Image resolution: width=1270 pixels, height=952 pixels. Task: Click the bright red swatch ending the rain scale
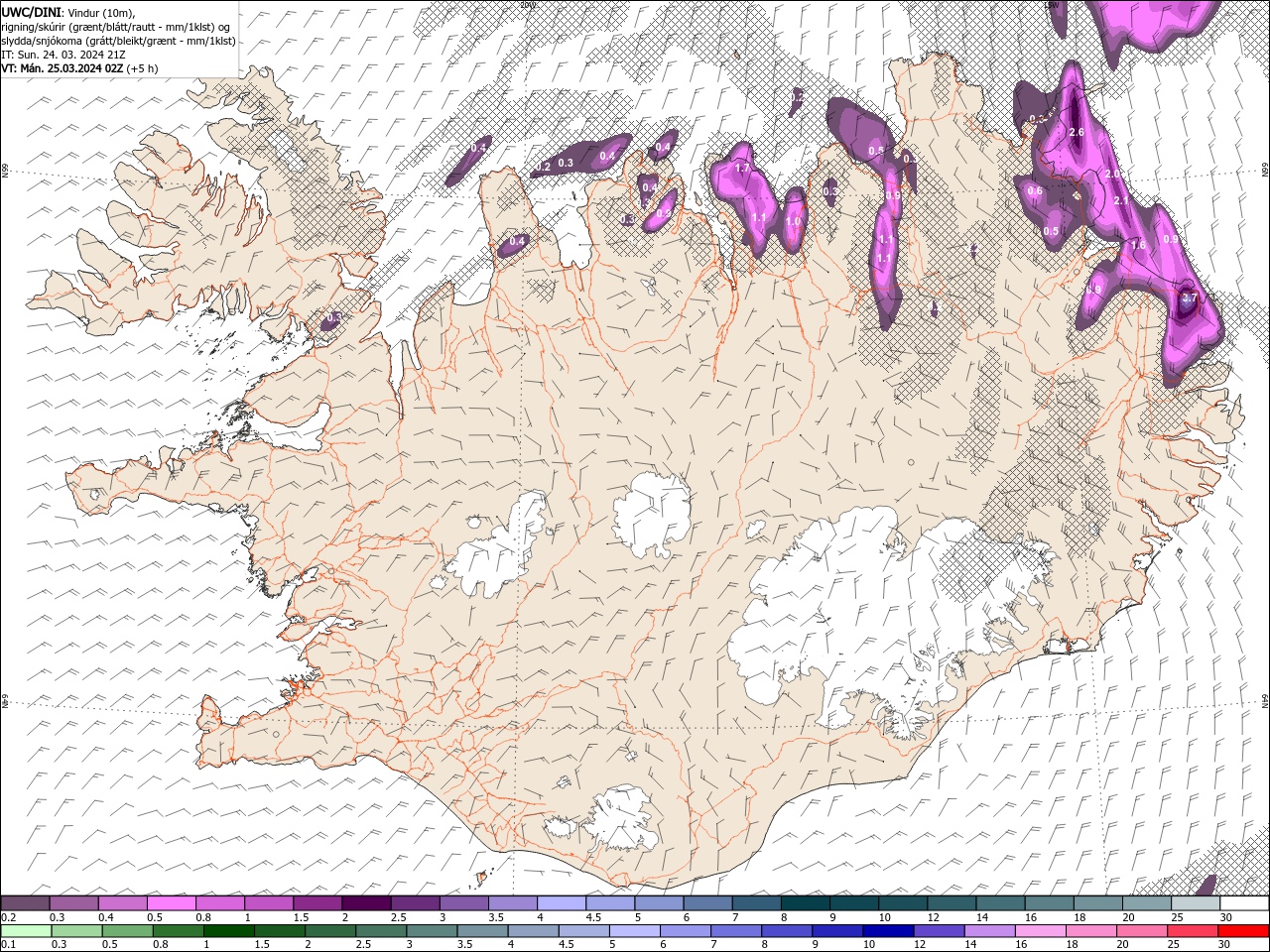coord(1243,931)
